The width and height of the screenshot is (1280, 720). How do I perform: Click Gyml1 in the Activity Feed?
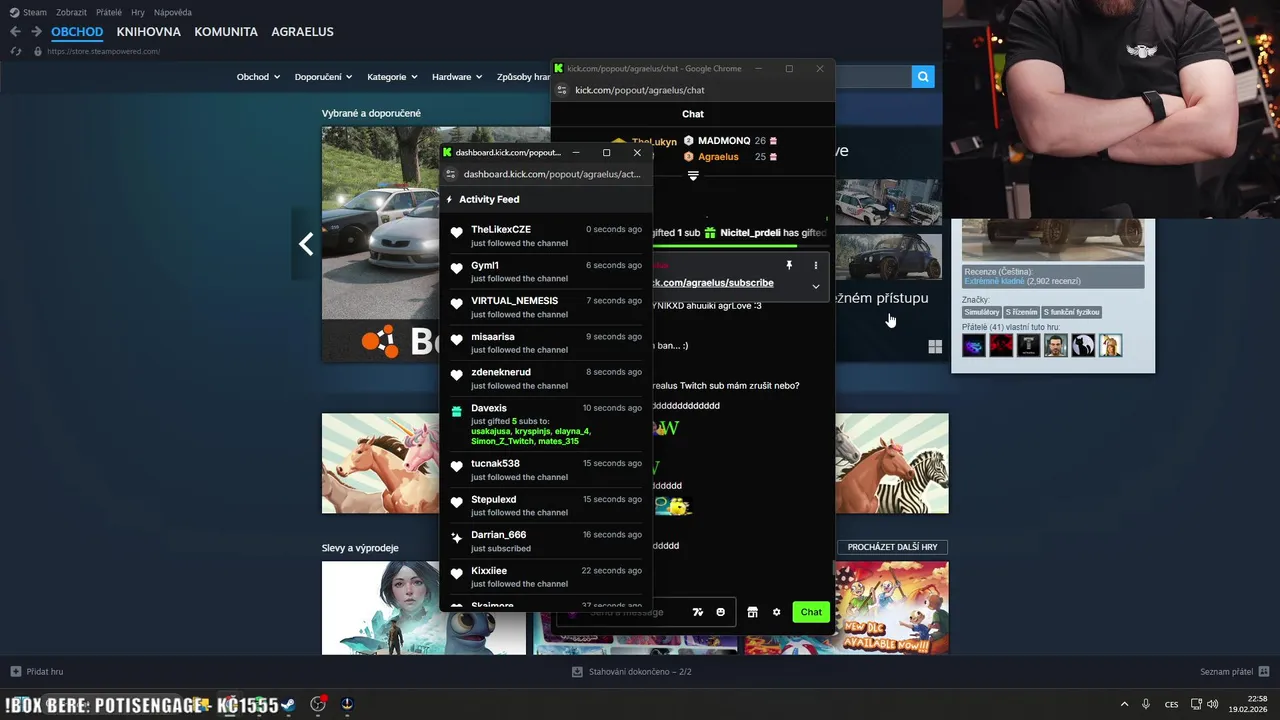point(485,265)
